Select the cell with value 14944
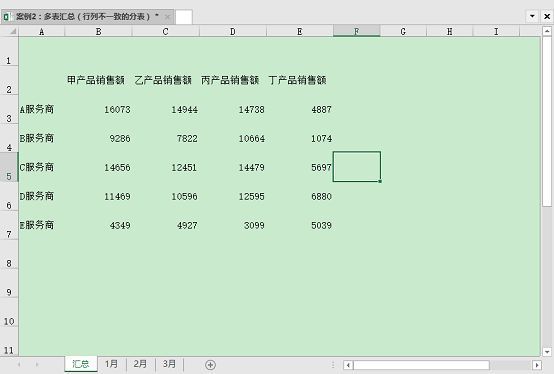This screenshot has height=374, width=554. pos(165,109)
